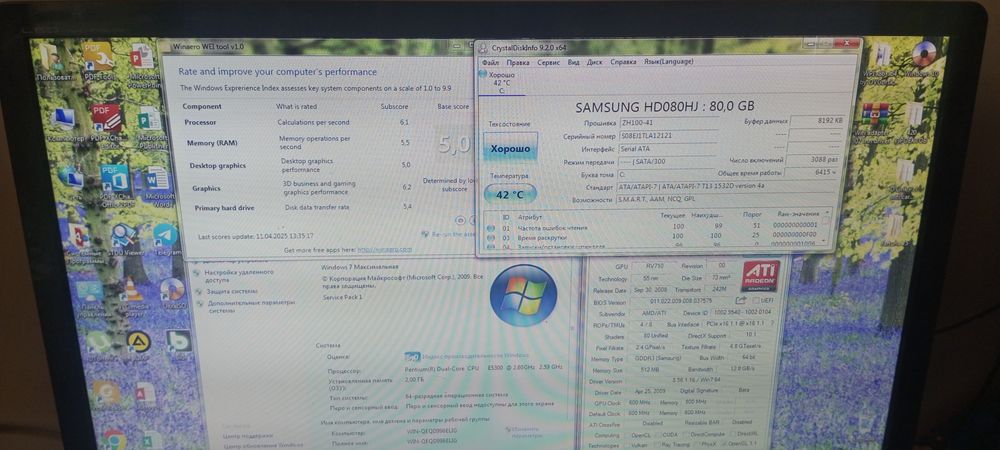Click the status icon for Время раскрутки row

pos(491,236)
